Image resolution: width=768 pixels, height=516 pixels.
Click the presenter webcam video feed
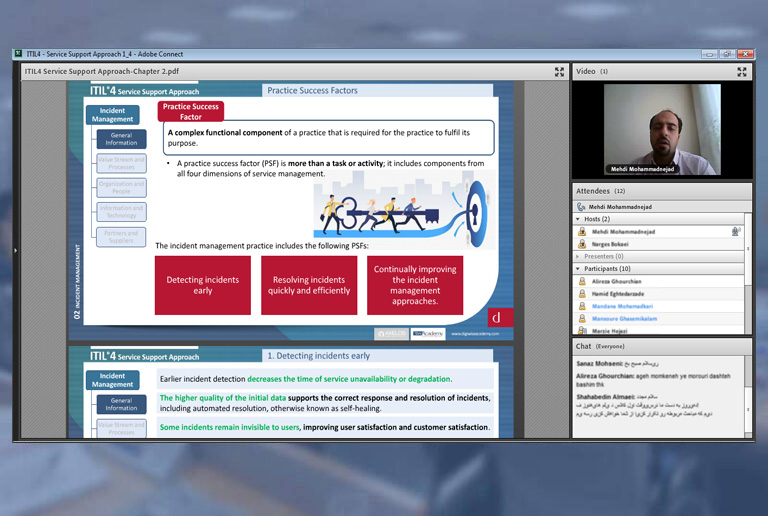click(x=662, y=129)
